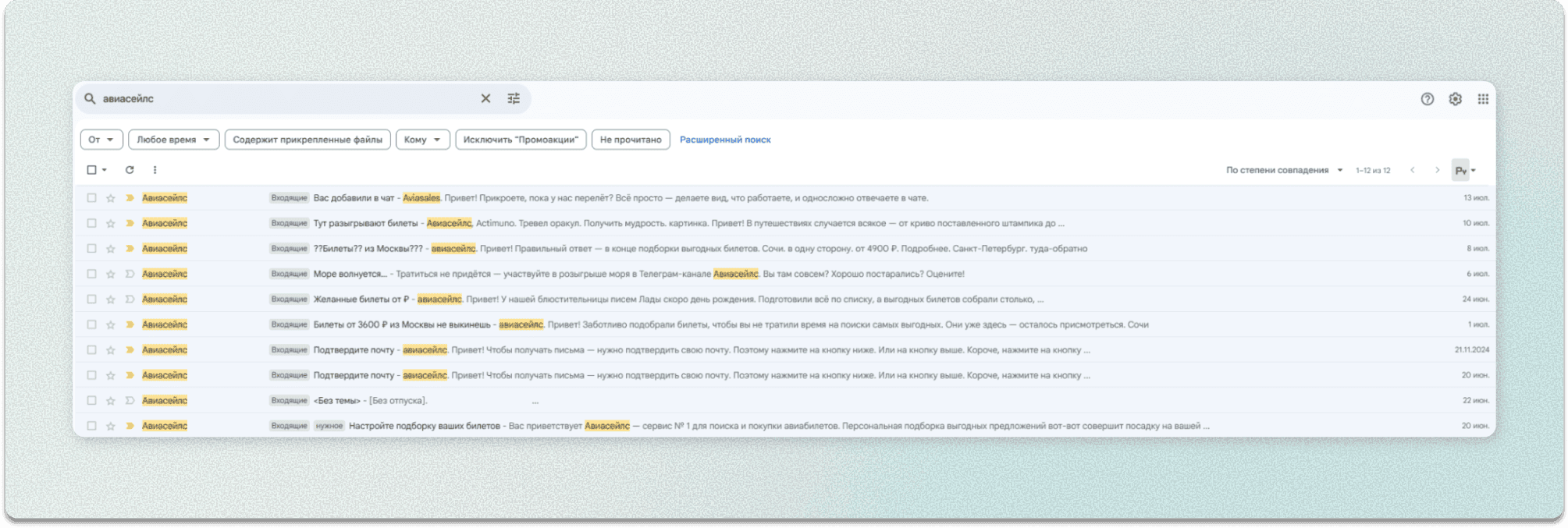Open the Google apps grid icon
The image size is (1568, 528).
click(1483, 99)
